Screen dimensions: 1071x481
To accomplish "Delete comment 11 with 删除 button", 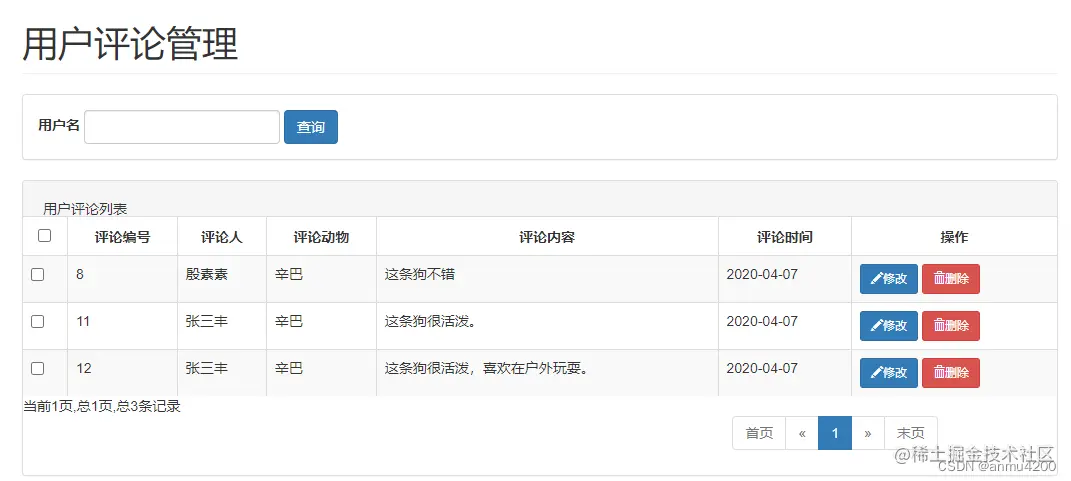I will tap(951, 326).
